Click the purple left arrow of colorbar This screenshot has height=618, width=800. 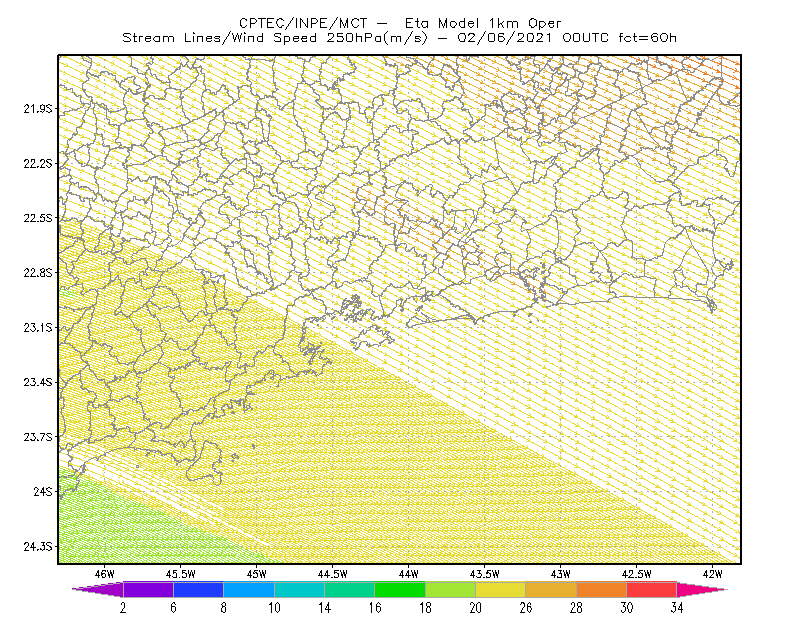[x=97, y=589]
